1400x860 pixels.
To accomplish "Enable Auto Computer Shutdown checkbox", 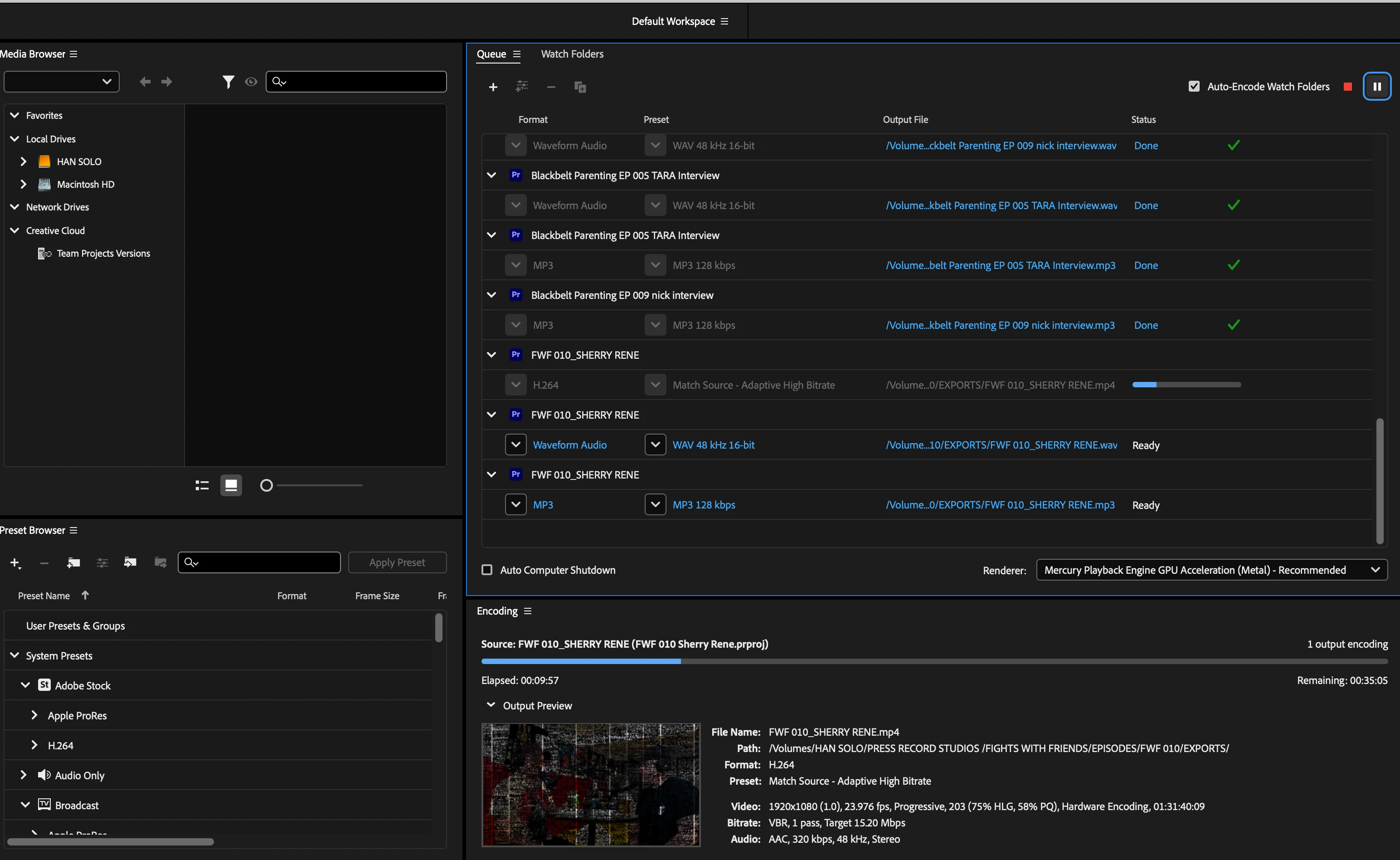I will tap(487, 570).
